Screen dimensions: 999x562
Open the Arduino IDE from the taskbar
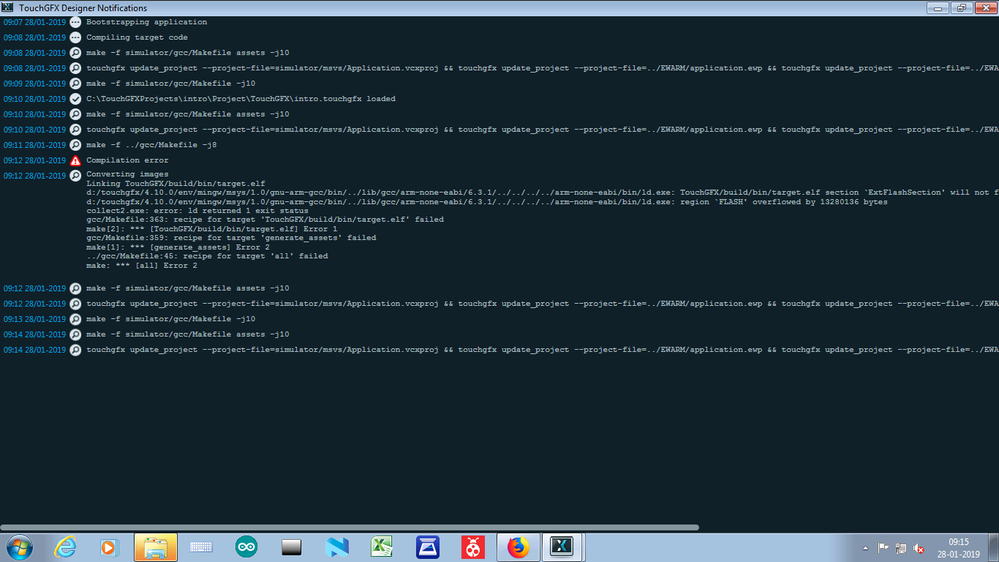[x=247, y=547]
